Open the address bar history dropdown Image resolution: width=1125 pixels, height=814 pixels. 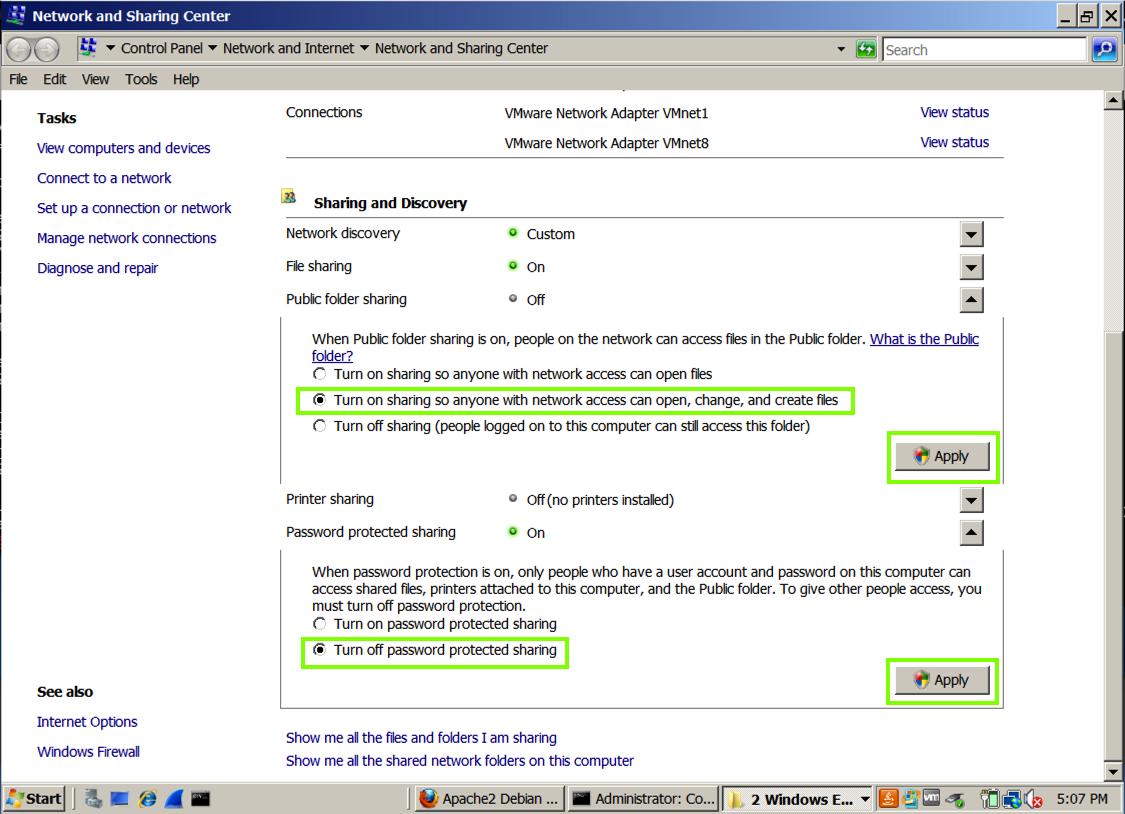click(841, 49)
